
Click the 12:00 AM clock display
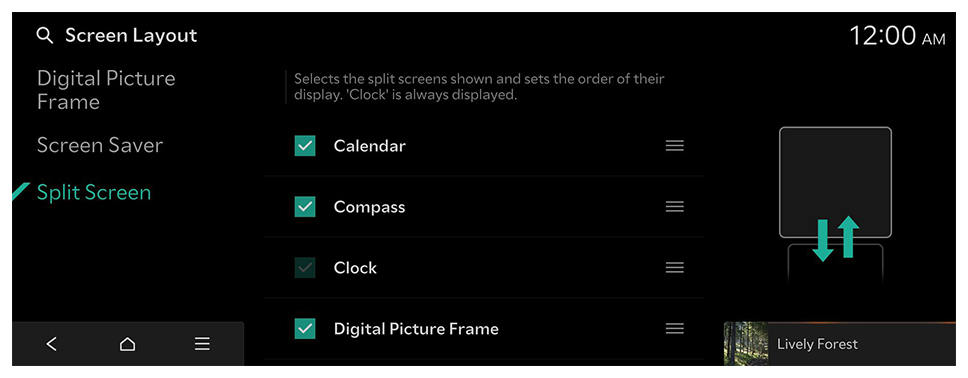click(897, 36)
